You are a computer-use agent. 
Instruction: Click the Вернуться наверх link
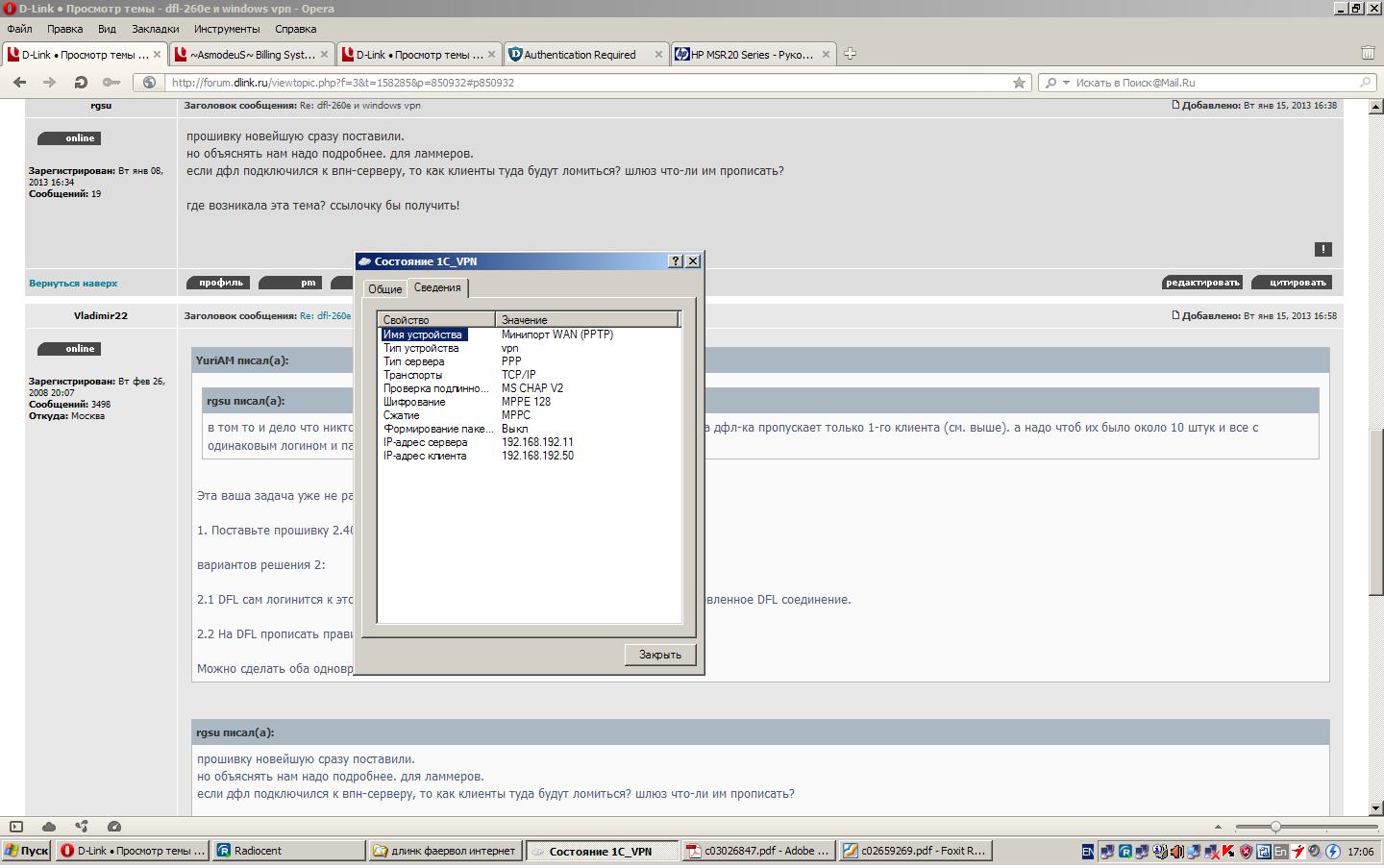coord(73,284)
